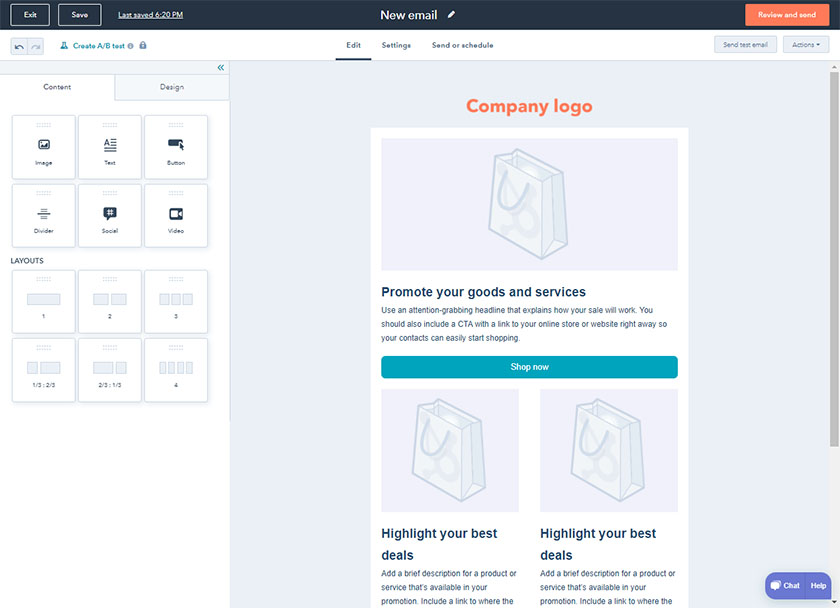Select the Video content block
Viewport: 840px width, 608px height.
176,215
